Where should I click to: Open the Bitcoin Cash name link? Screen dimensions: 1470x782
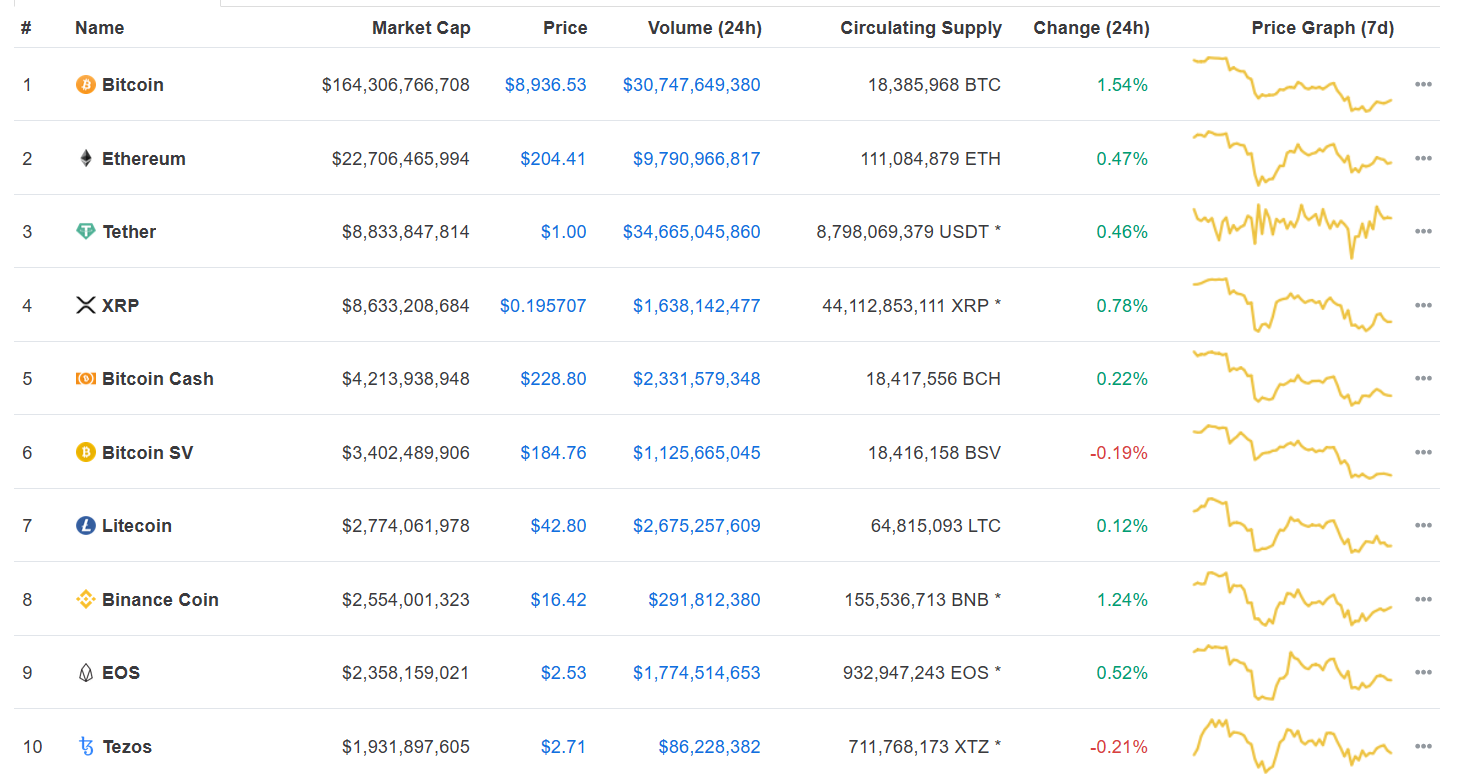pyautogui.click(x=158, y=379)
